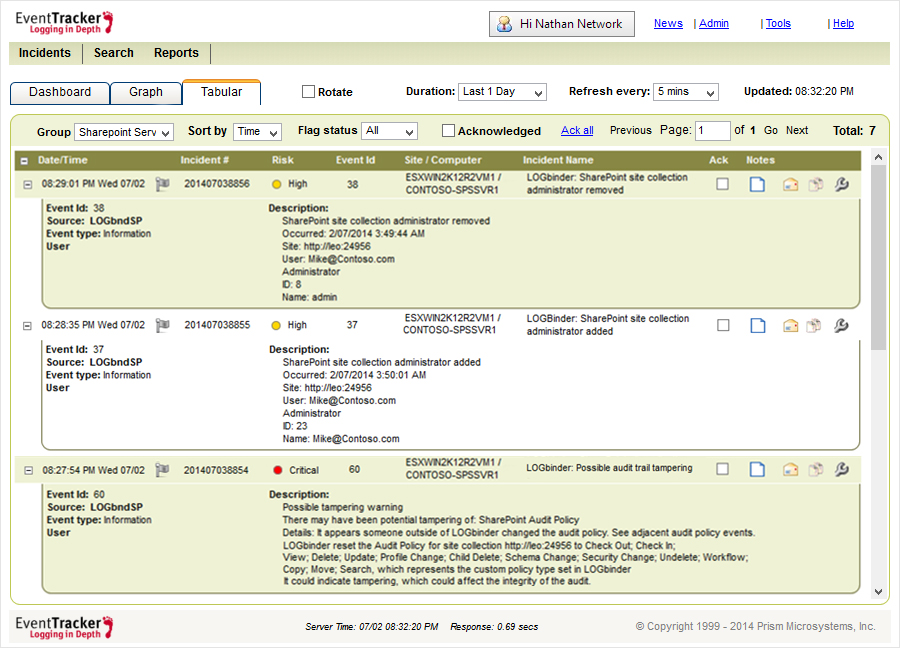Click the text "LOGbinder: Possible audit trail tampering"

[x=609, y=468]
